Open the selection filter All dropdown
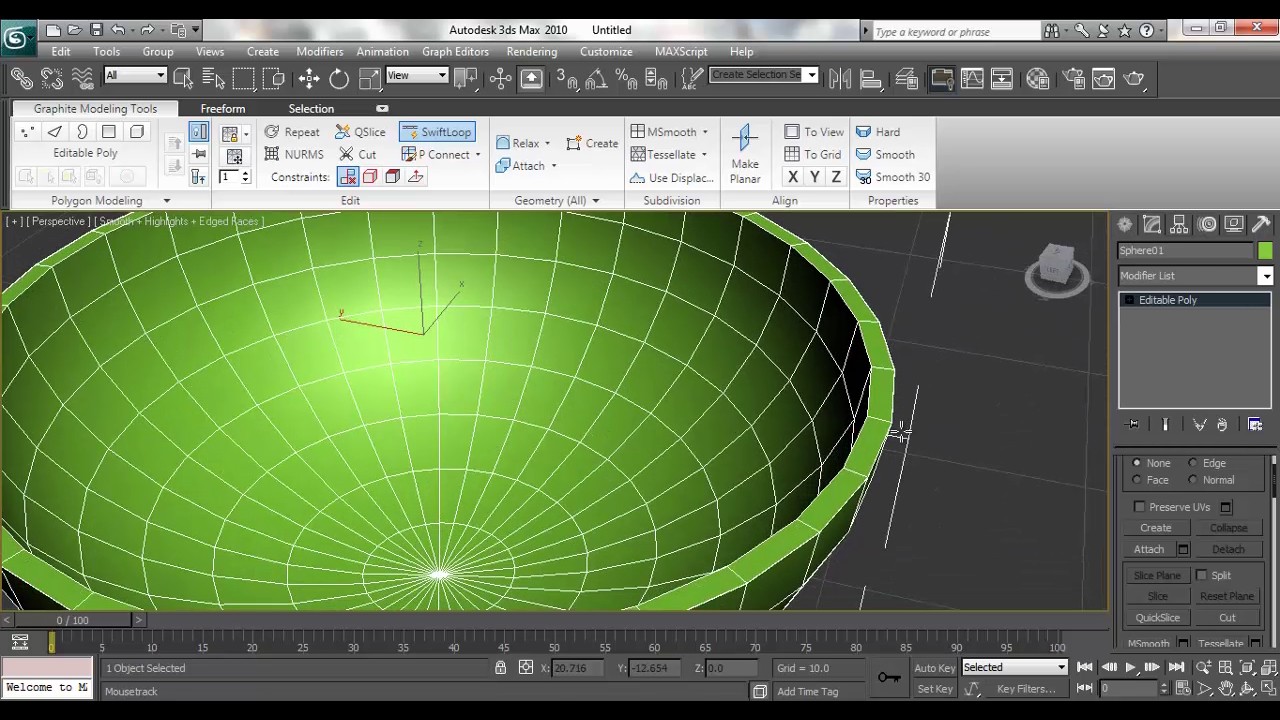This screenshot has width=1280, height=720. pos(135,75)
